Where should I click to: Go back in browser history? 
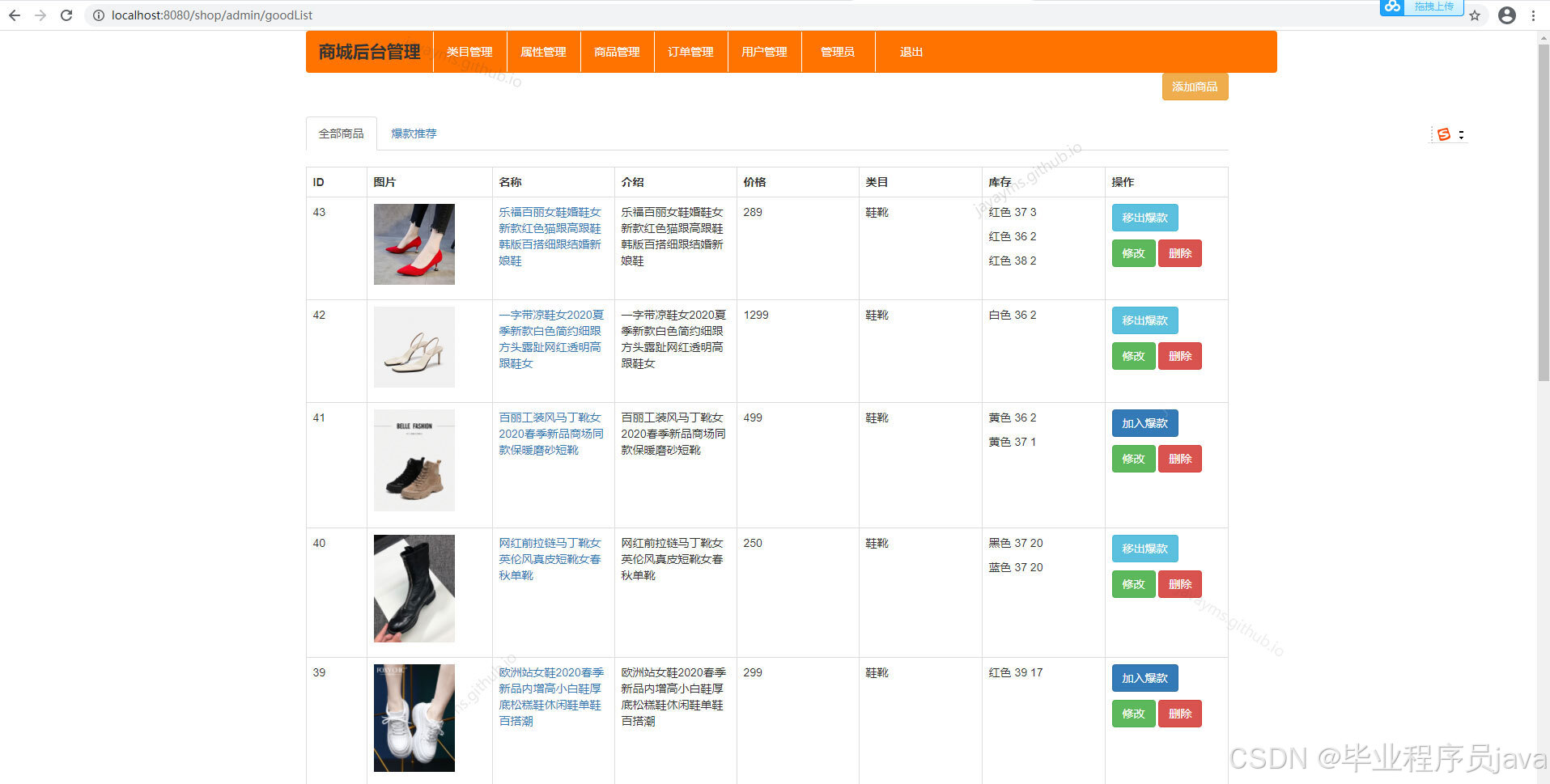click(x=15, y=15)
